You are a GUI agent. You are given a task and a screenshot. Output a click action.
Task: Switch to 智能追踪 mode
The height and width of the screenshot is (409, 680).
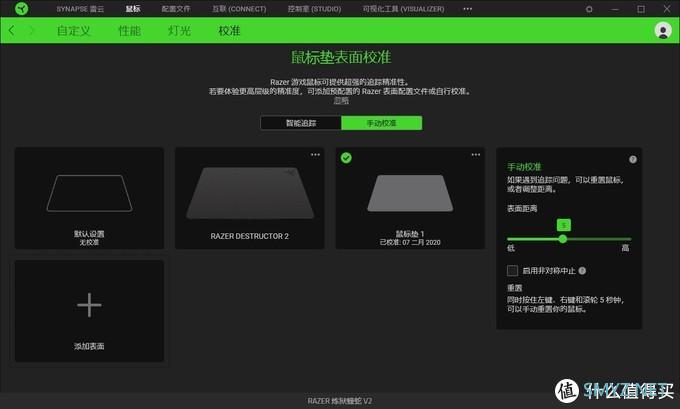[301, 123]
